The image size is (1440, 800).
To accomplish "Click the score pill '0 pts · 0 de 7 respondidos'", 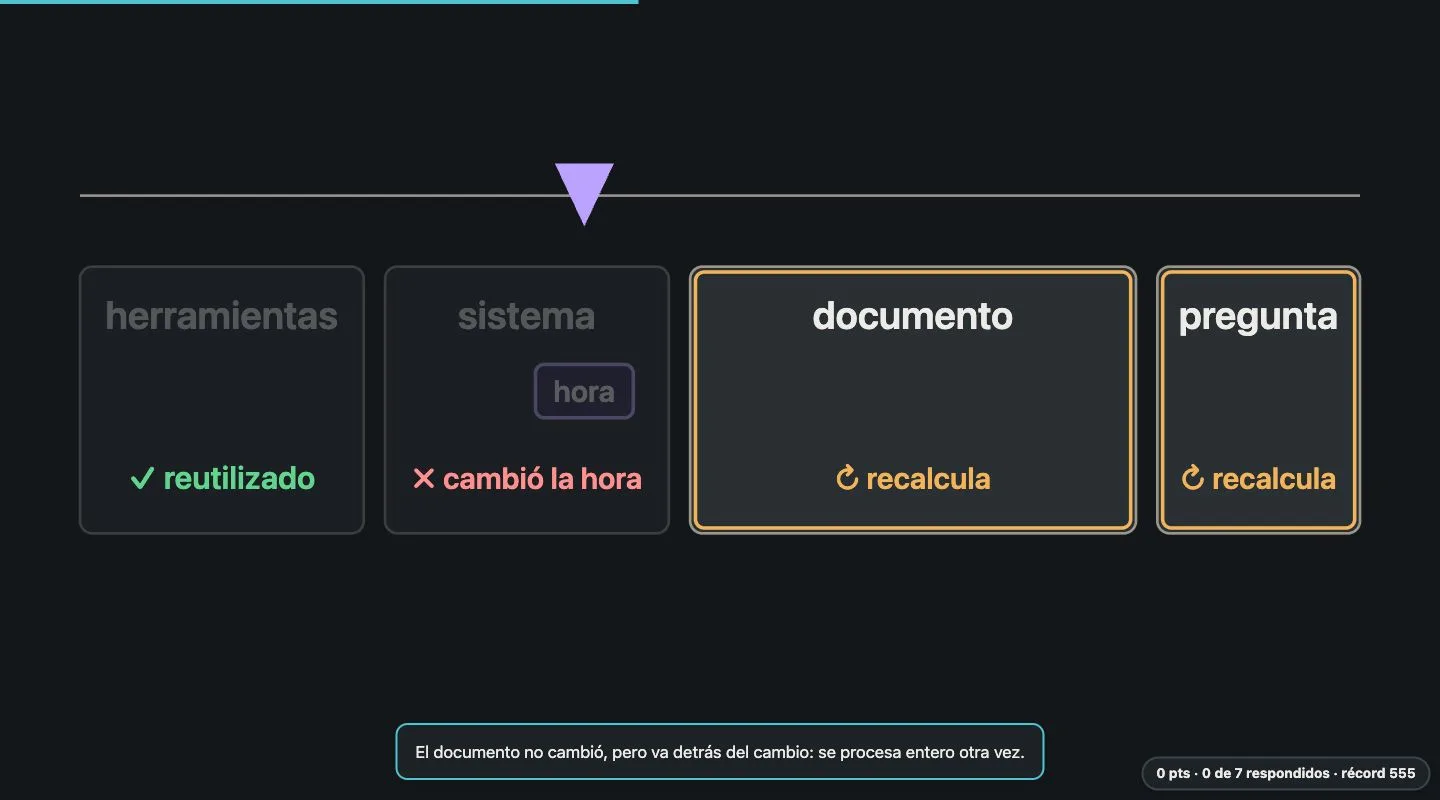I will tap(1286, 773).
